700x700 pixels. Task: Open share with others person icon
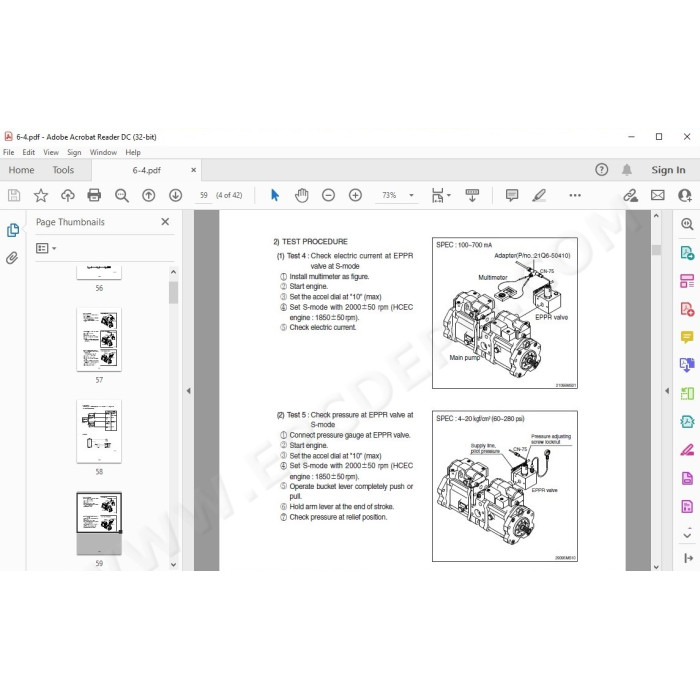tap(684, 195)
